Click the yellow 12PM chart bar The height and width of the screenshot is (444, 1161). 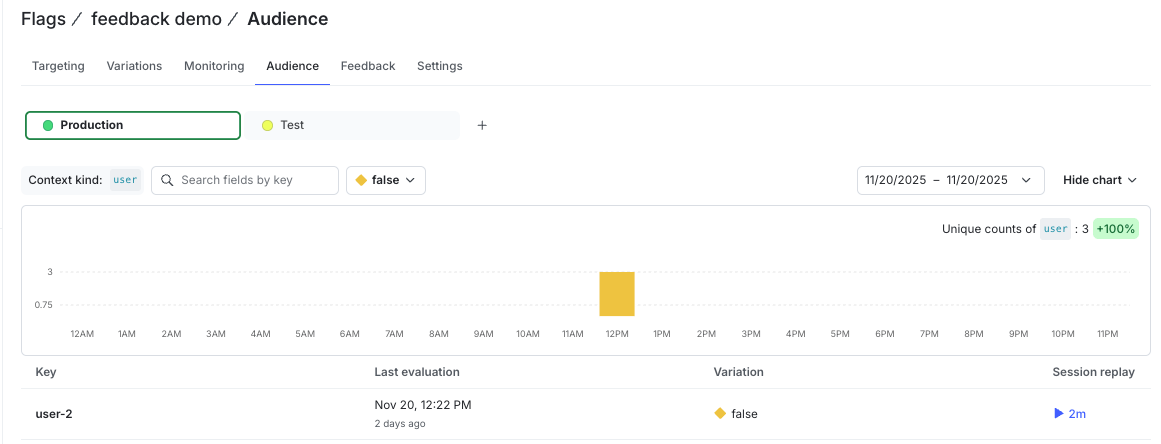(x=617, y=294)
